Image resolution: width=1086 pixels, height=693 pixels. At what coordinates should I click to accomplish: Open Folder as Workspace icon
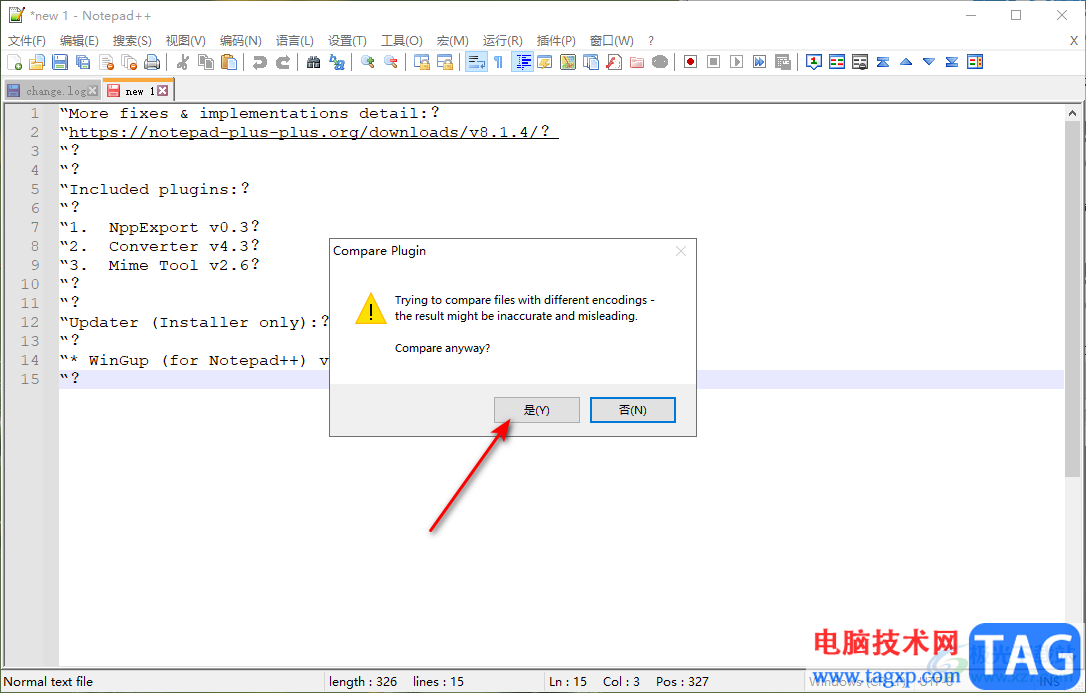point(637,62)
